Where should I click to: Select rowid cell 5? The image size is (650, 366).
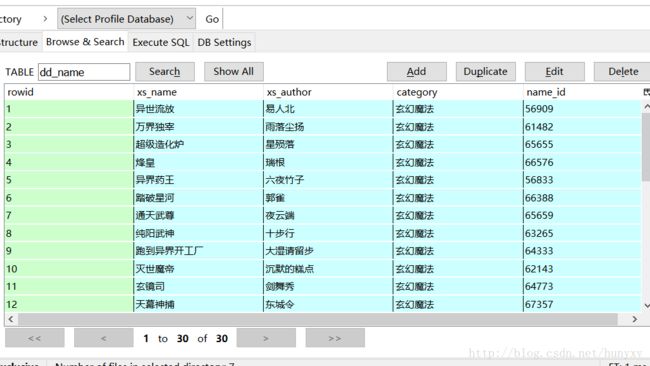[69, 180]
